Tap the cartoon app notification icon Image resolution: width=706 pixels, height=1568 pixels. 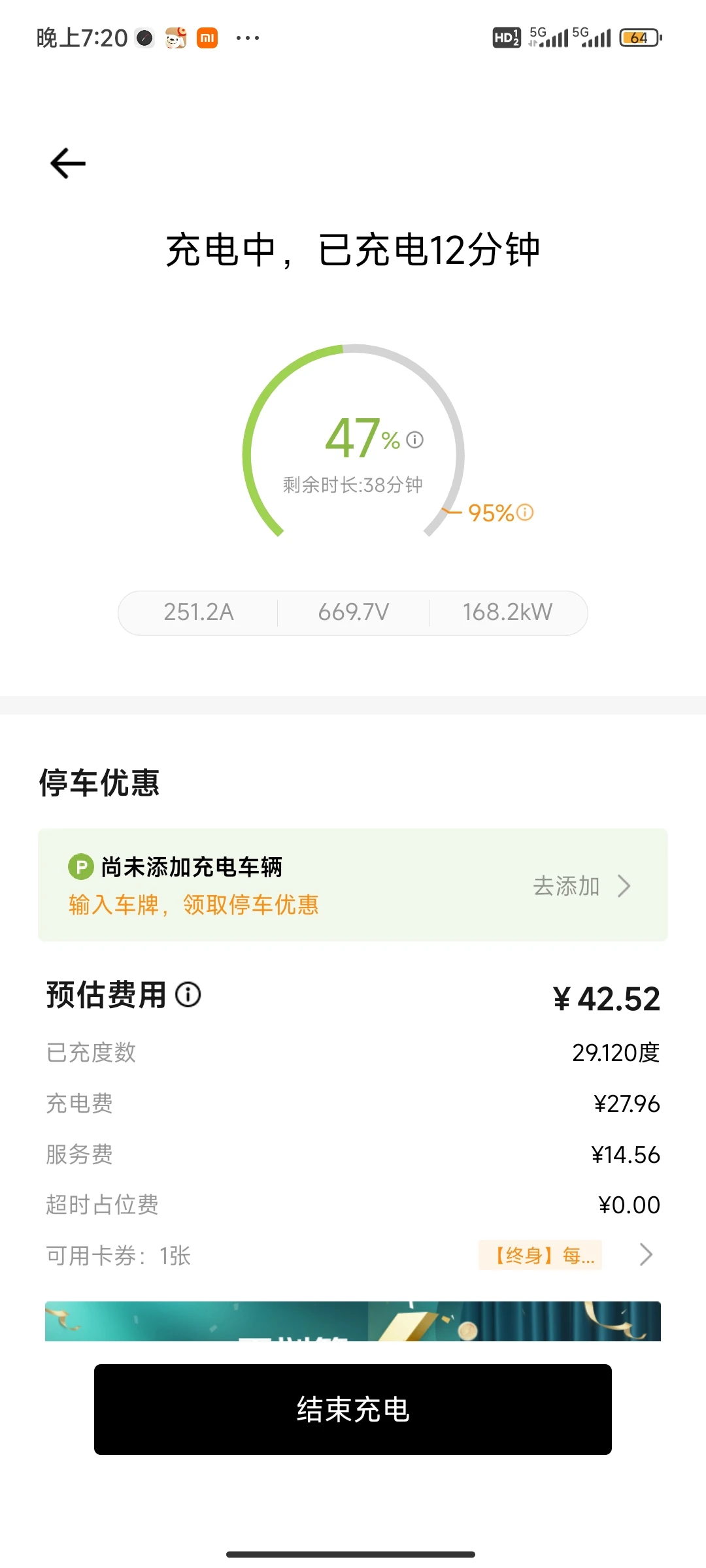click(x=176, y=38)
